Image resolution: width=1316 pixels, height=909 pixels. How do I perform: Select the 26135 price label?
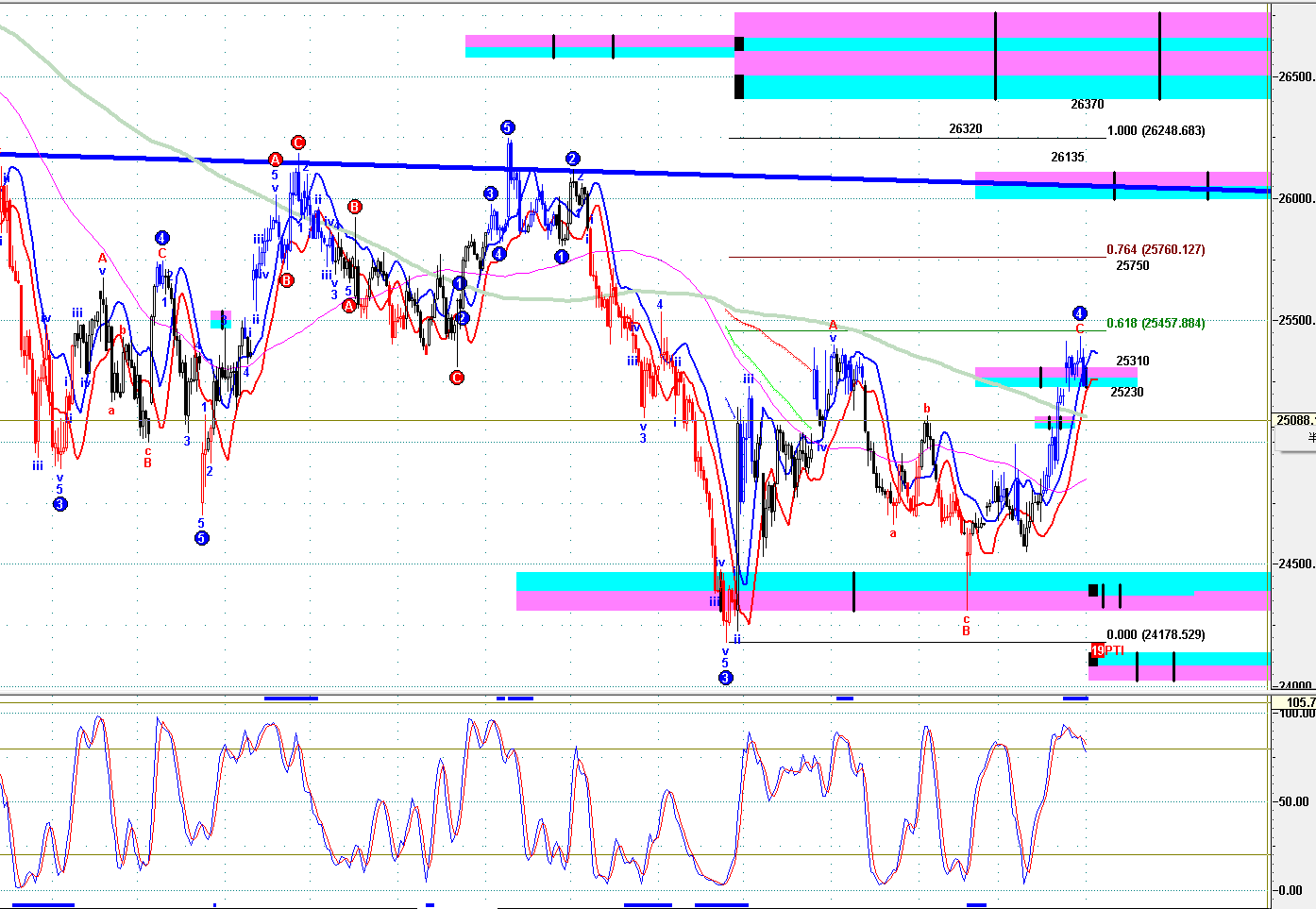(x=1068, y=158)
